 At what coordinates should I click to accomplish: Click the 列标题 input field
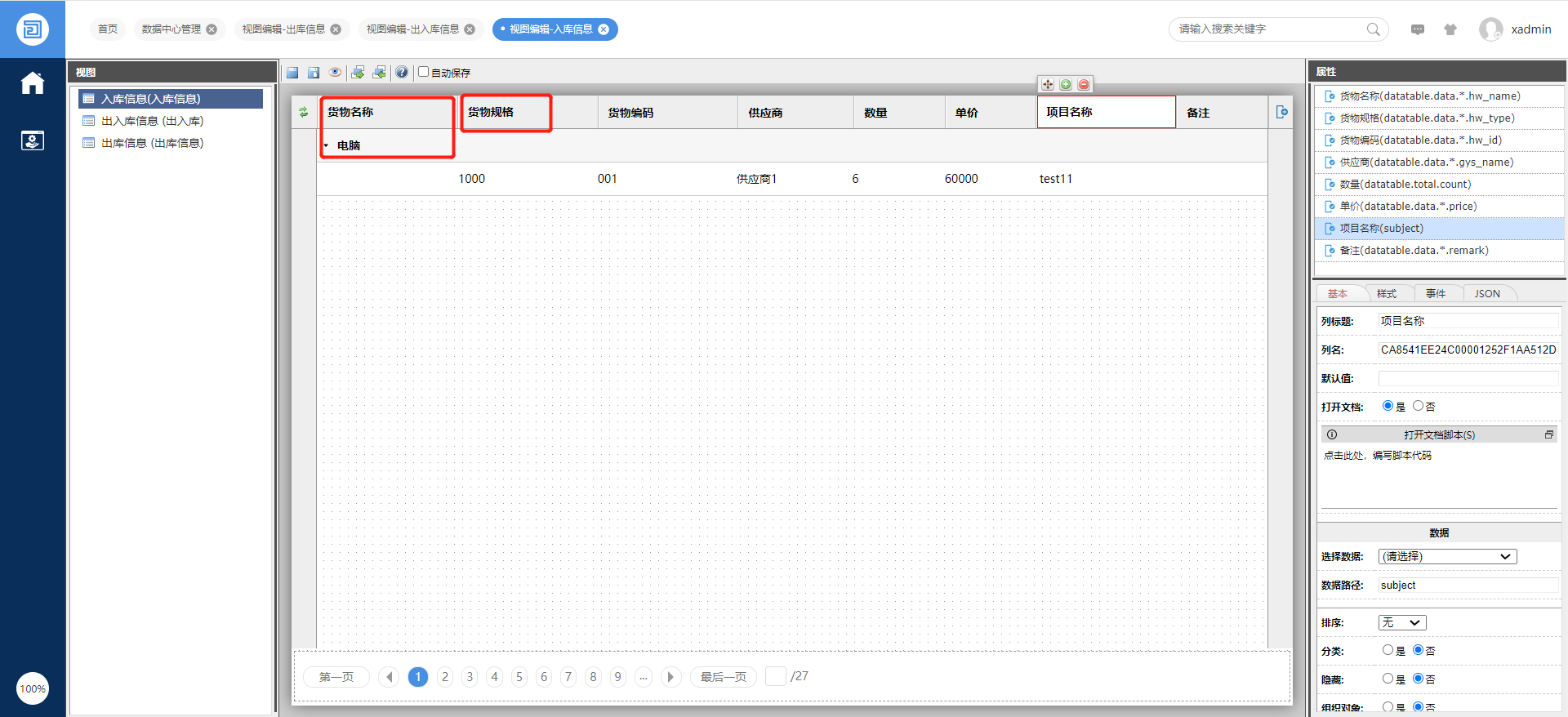click(x=1468, y=321)
